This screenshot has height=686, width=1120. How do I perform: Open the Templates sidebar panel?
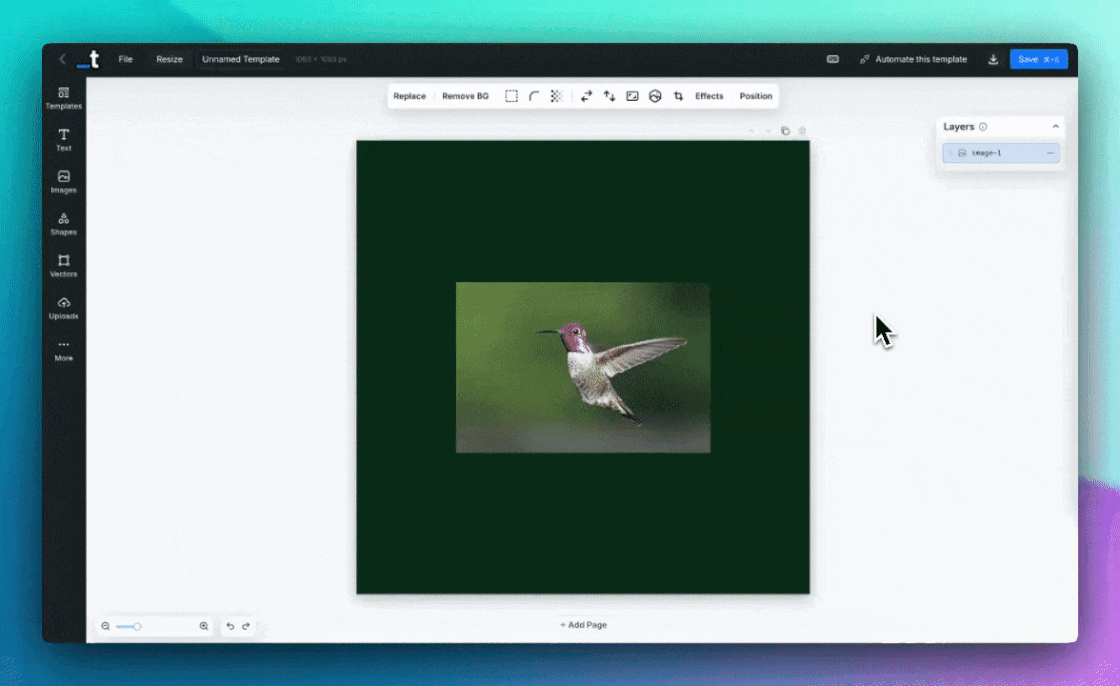pos(63,97)
